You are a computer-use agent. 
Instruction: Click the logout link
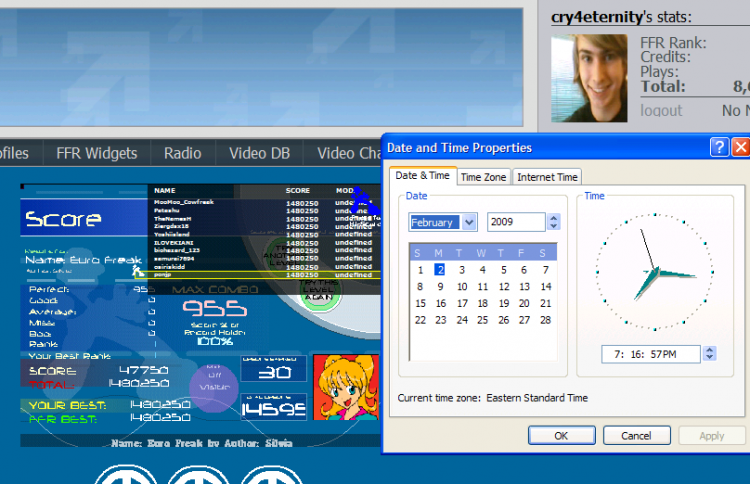pyautogui.click(x=661, y=111)
